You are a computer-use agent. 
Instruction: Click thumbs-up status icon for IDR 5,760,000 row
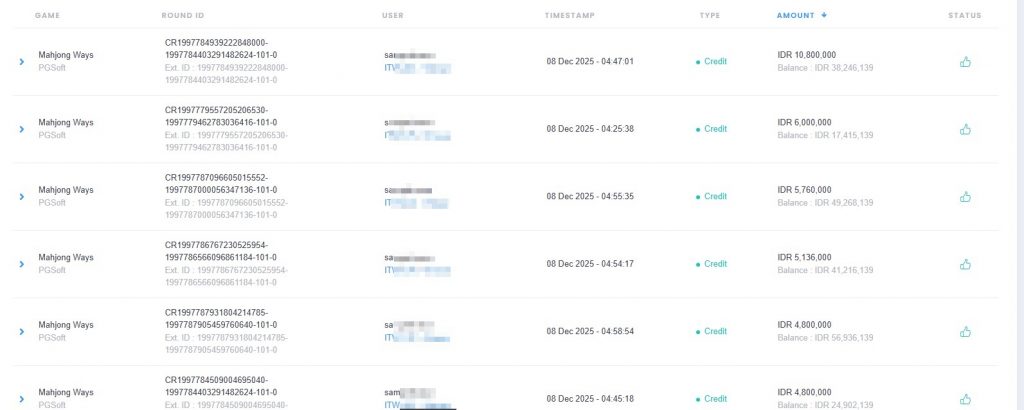[x=965, y=197]
